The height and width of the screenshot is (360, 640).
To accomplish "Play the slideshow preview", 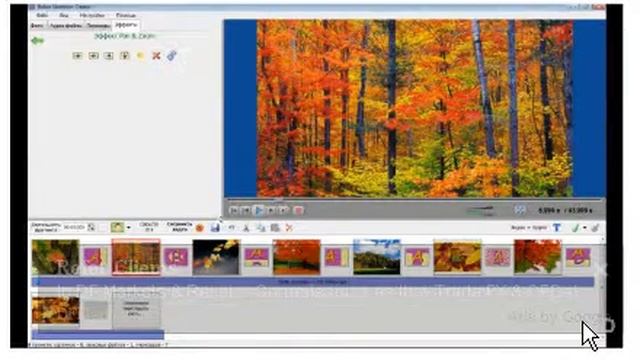I will [x=258, y=210].
